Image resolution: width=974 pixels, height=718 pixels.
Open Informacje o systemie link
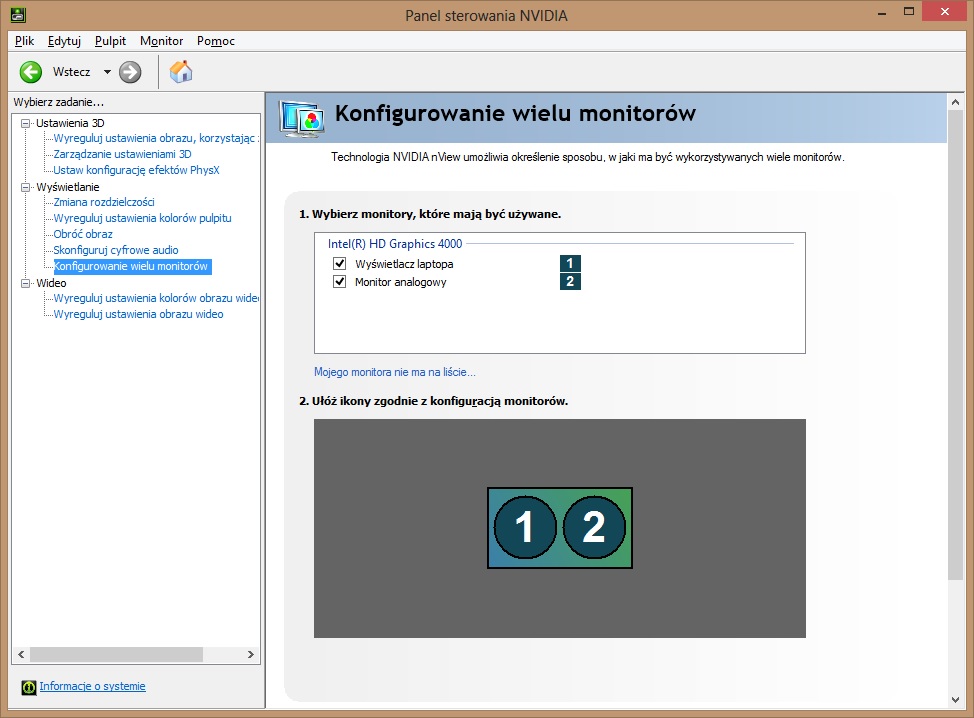point(93,686)
